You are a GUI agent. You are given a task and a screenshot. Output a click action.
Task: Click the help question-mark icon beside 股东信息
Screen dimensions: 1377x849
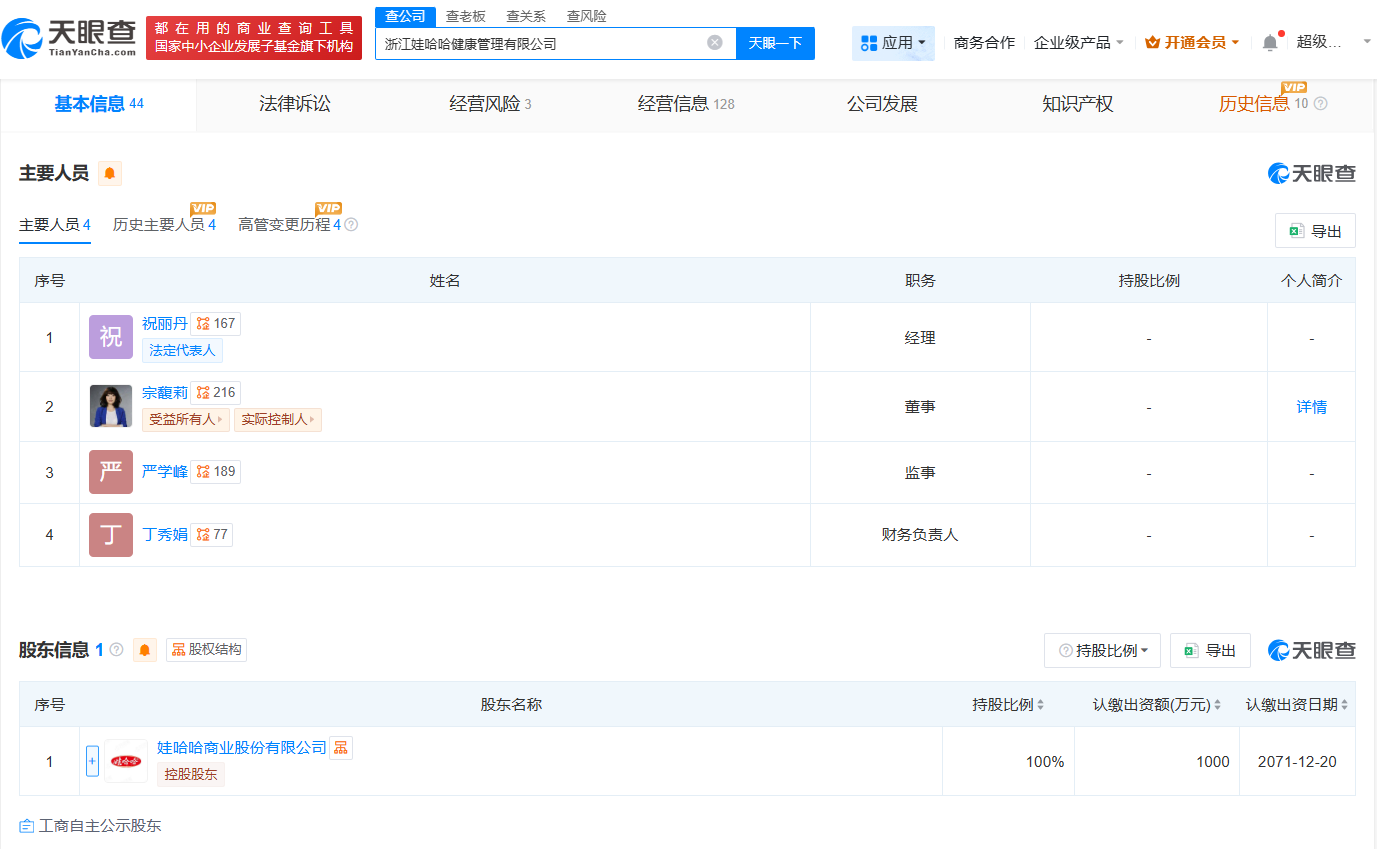[116, 649]
